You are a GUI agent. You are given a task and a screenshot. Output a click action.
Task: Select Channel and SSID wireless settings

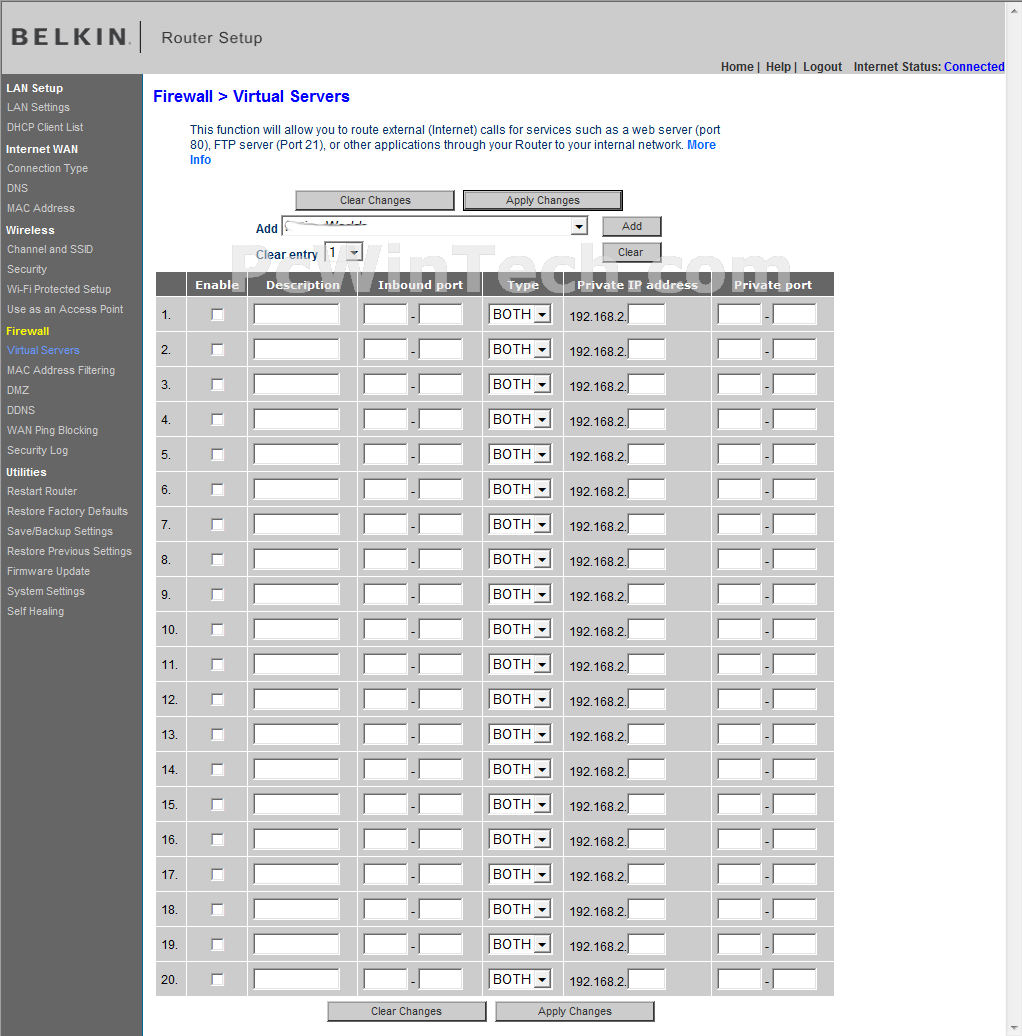pyautogui.click(x=50, y=250)
